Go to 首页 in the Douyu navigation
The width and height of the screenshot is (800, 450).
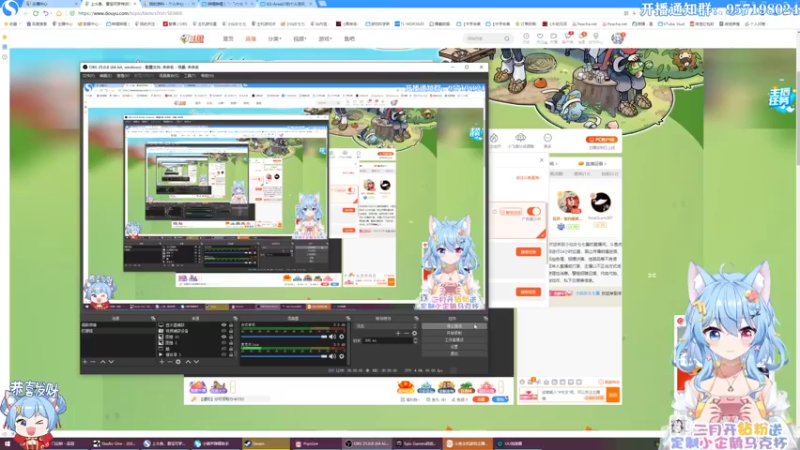click(x=228, y=39)
